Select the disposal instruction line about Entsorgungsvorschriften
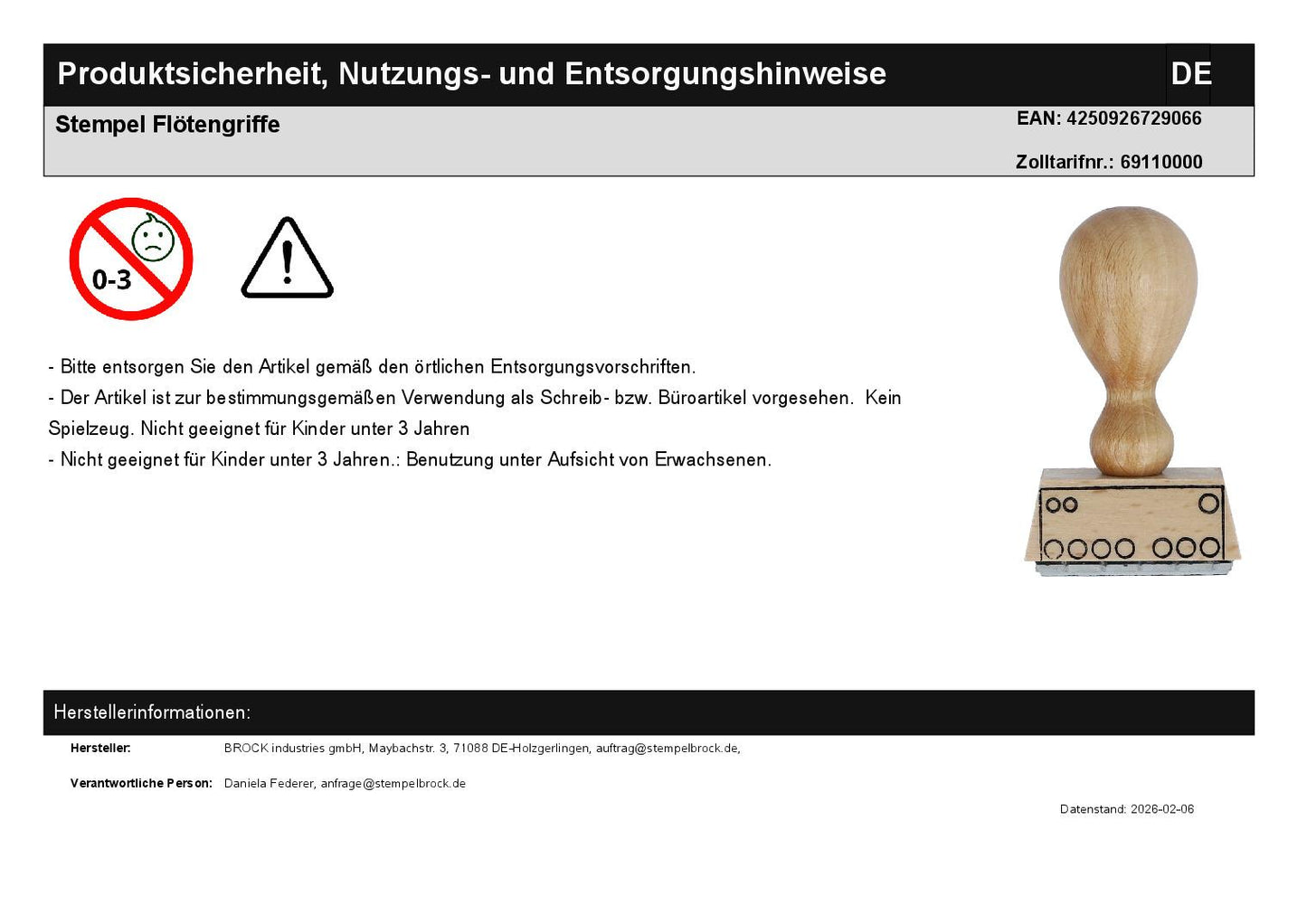The width and height of the screenshot is (1307, 924). tap(372, 367)
